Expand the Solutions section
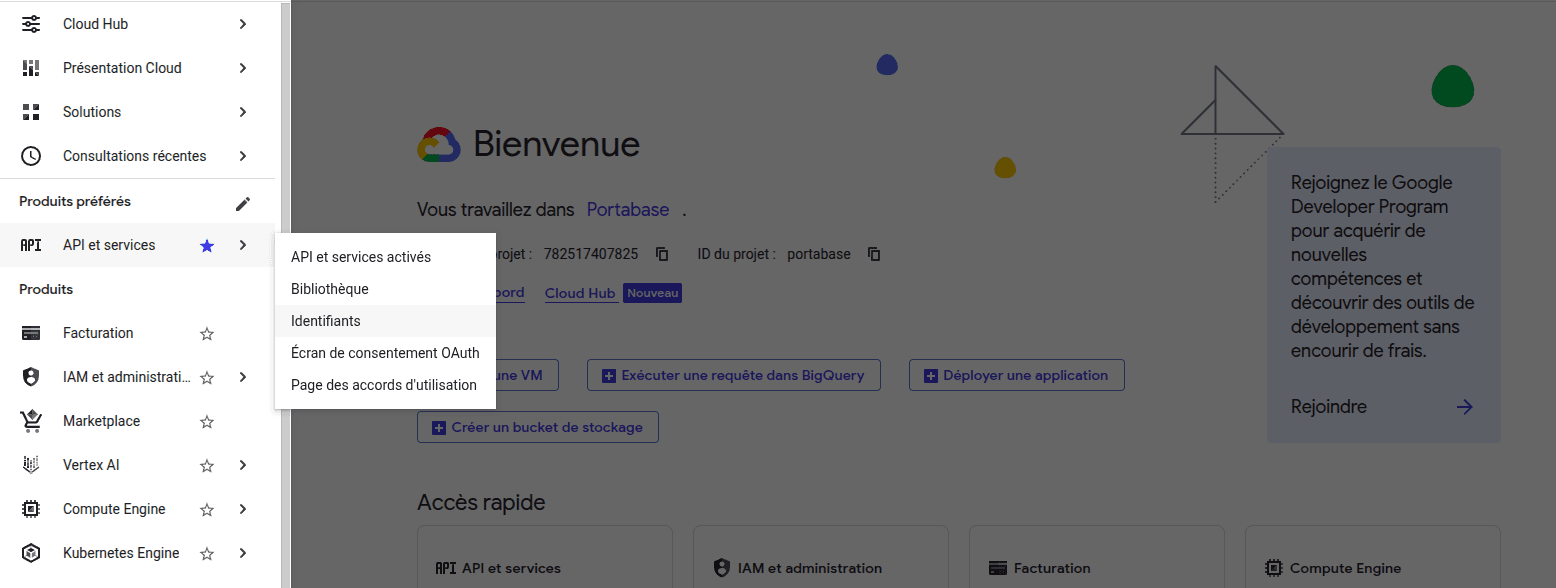Image resolution: width=1556 pixels, height=588 pixels. pos(243,111)
